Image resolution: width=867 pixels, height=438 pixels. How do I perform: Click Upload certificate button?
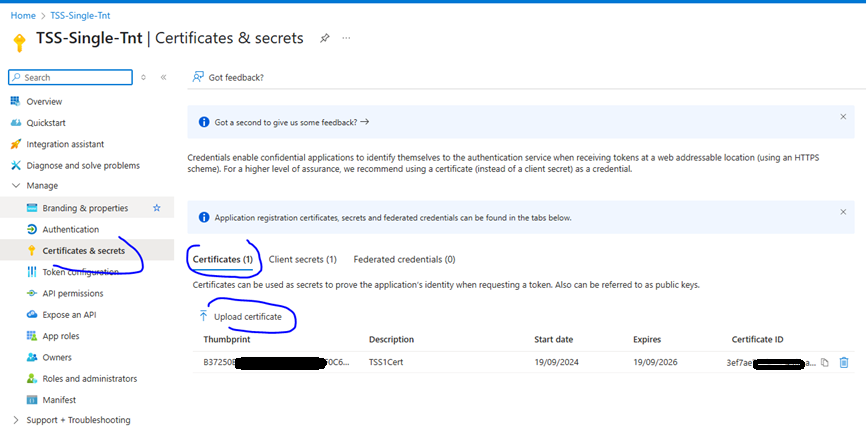pos(240,317)
